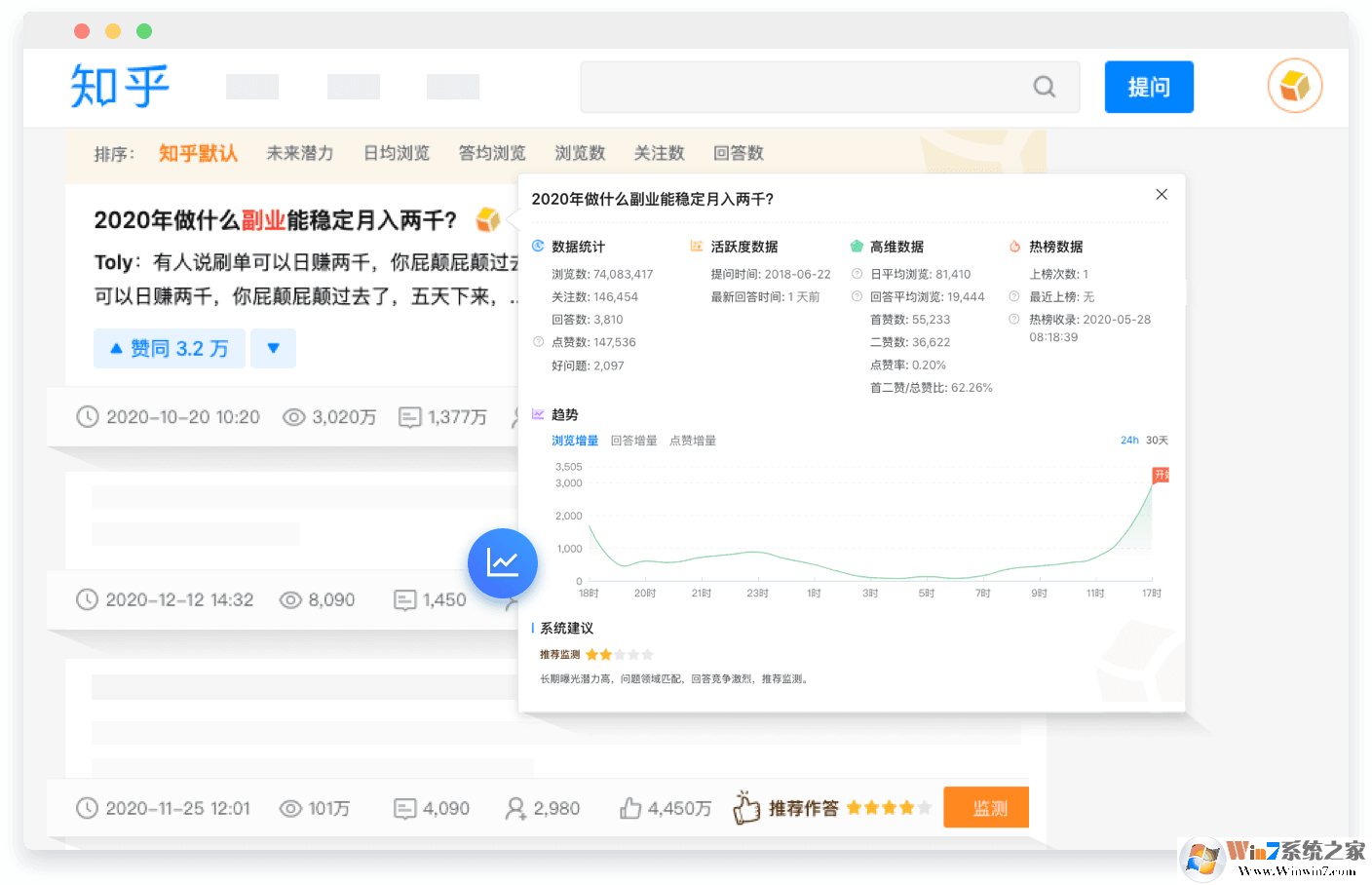
Task: Click the flame icon beside 热榜数据
Action: pyautogui.click(x=1014, y=246)
